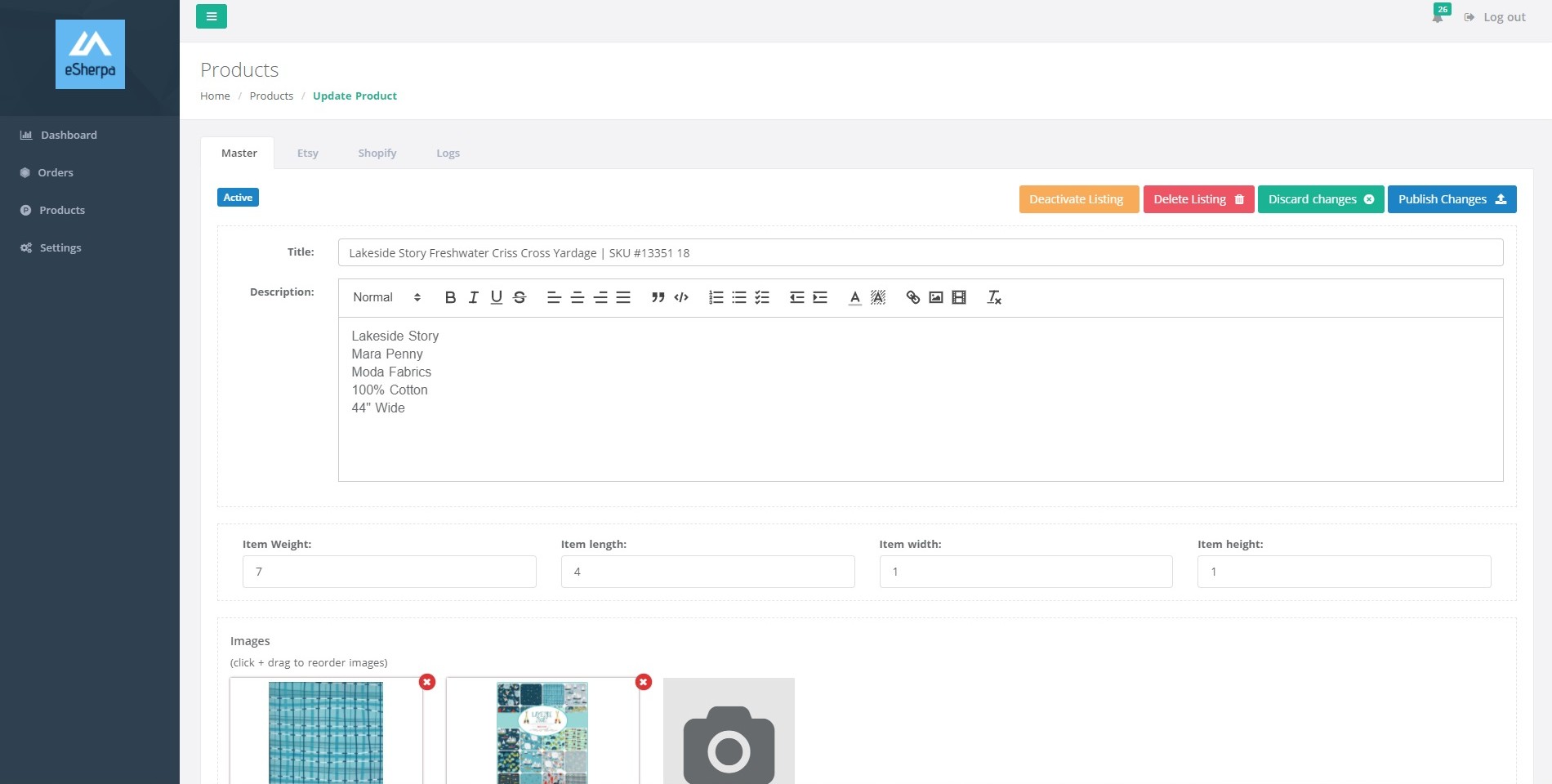
Task: Switch to the Etsy tab
Action: [x=308, y=153]
